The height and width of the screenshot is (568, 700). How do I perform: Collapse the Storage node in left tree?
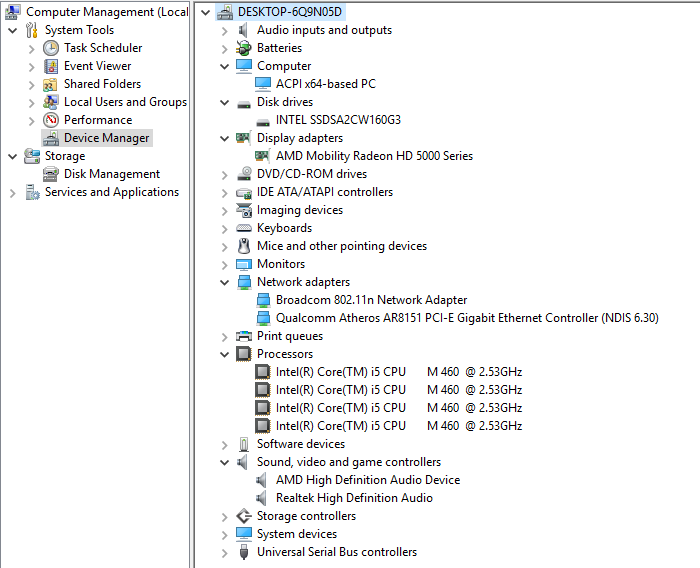tap(12, 157)
